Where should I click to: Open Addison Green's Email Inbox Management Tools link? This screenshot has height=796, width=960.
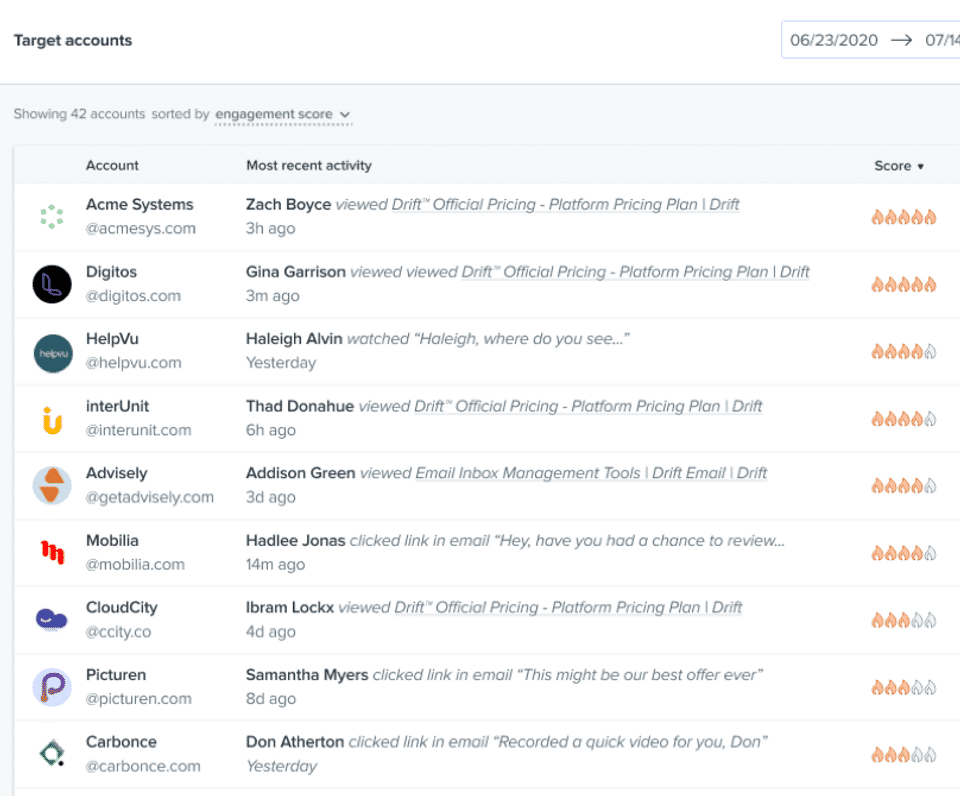click(591, 473)
